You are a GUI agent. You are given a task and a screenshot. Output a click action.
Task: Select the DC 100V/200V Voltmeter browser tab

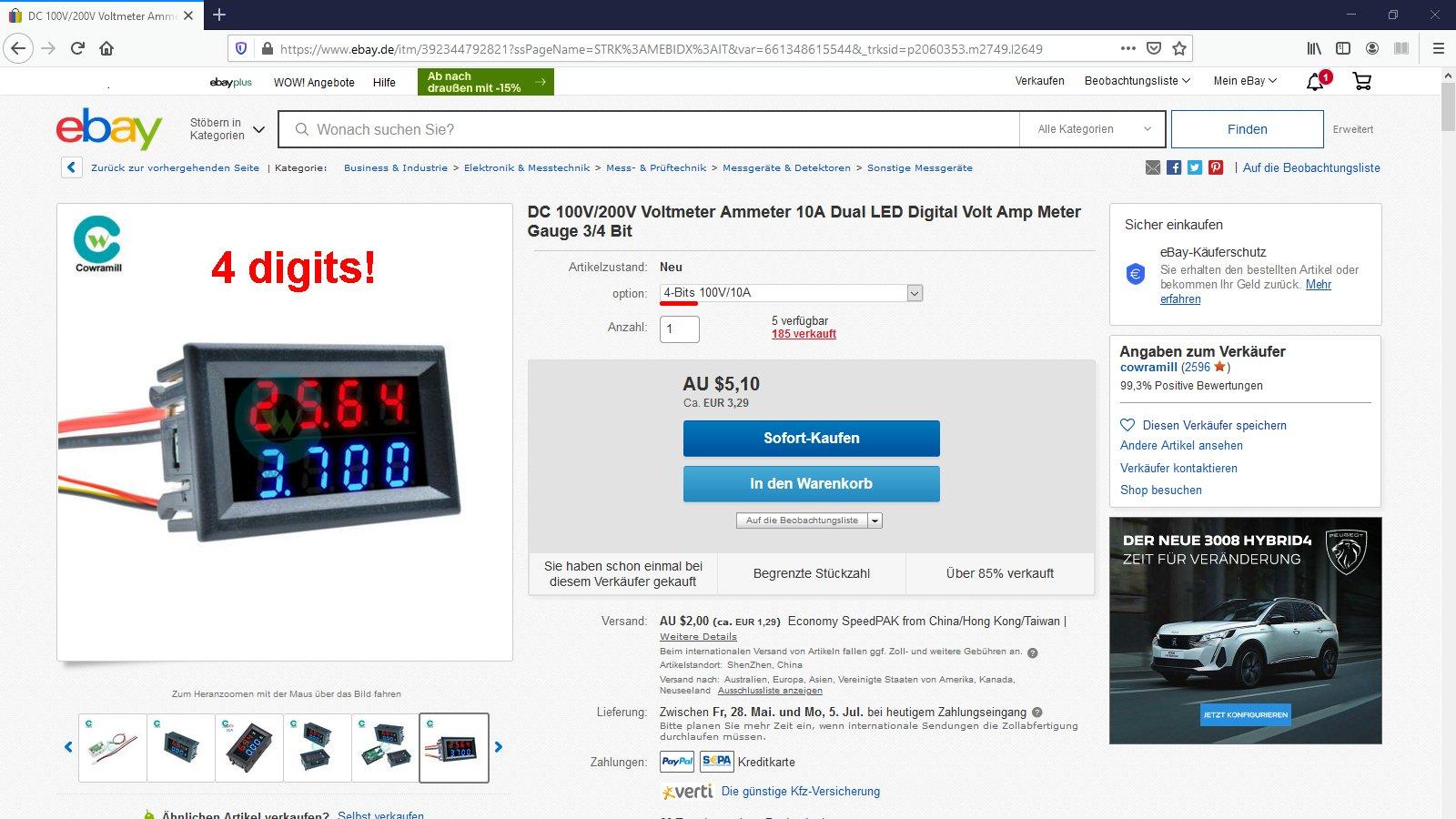click(101, 15)
